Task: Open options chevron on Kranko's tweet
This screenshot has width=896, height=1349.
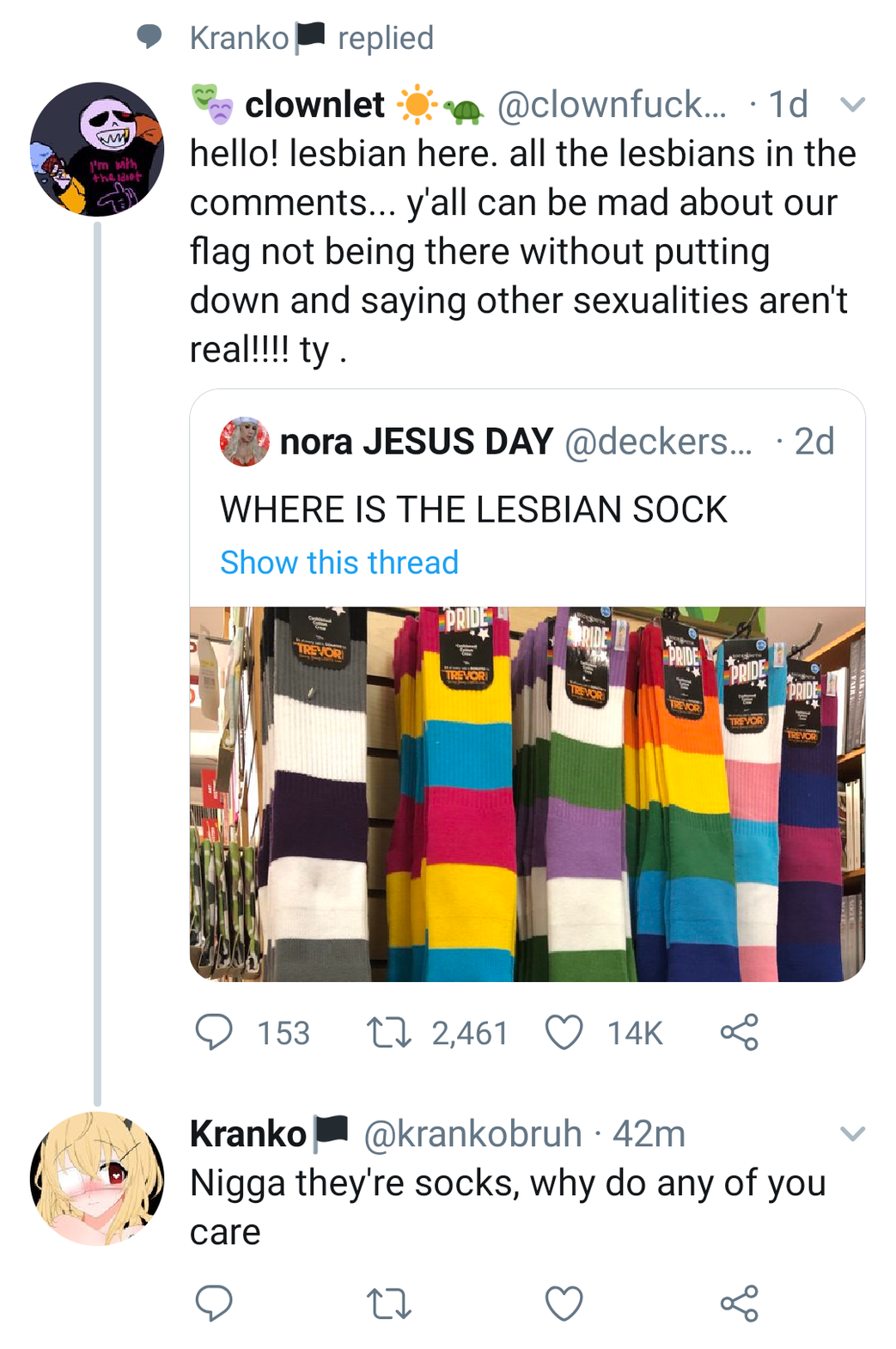Action: (x=851, y=1133)
